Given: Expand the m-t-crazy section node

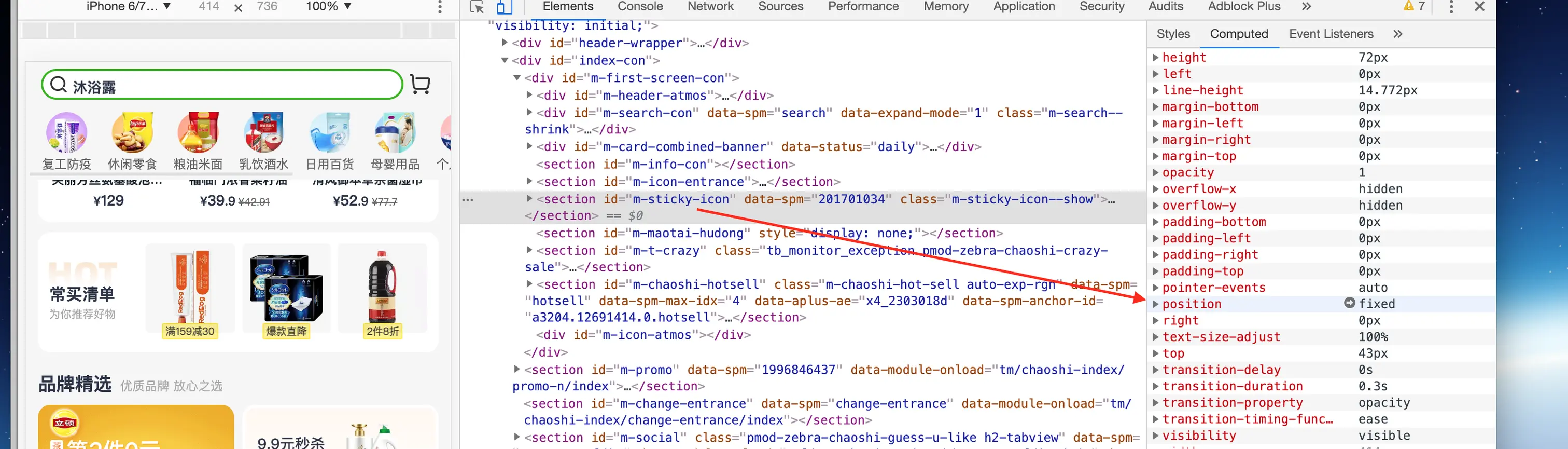Looking at the screenshot, I should tap(529, 250).
